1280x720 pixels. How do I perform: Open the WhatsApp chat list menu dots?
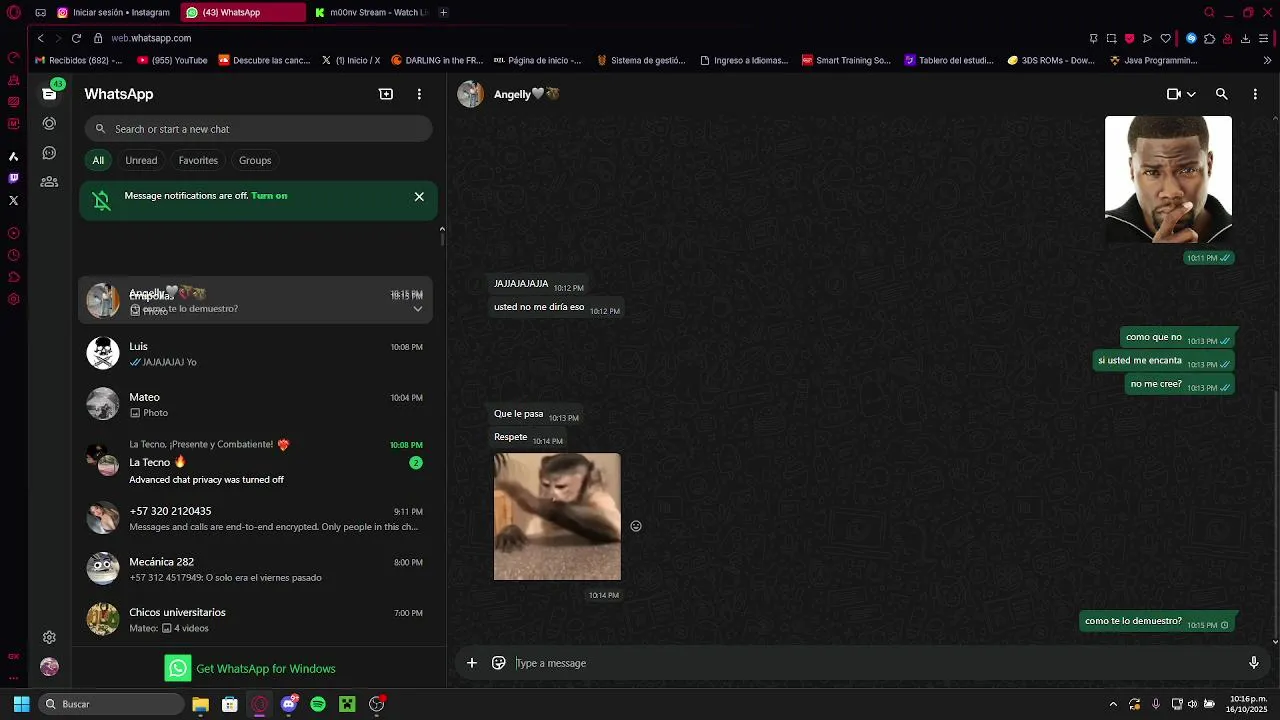(x=419, y=94)
